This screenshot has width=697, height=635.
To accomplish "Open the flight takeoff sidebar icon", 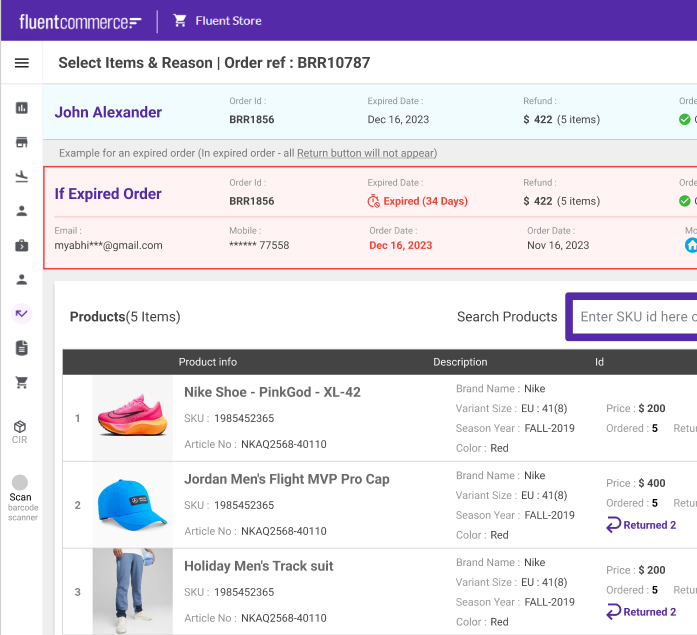I will click(x=22, y=176).
